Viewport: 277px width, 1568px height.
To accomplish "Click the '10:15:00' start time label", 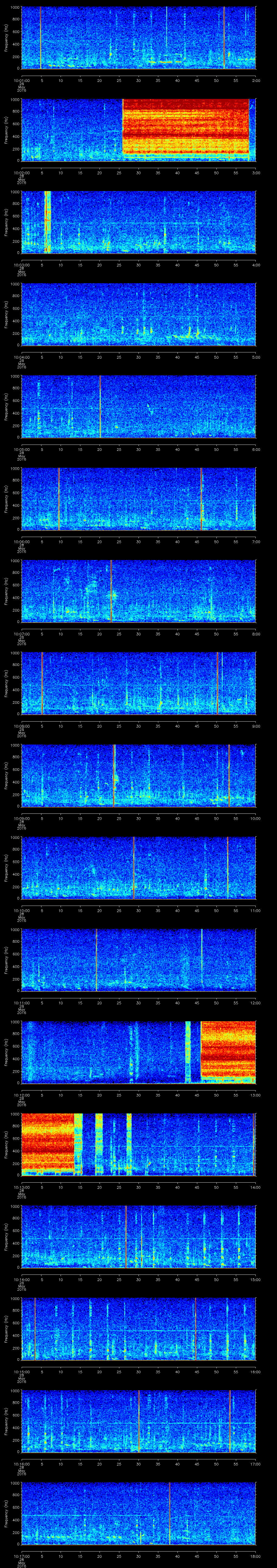I will [21, 1371].
